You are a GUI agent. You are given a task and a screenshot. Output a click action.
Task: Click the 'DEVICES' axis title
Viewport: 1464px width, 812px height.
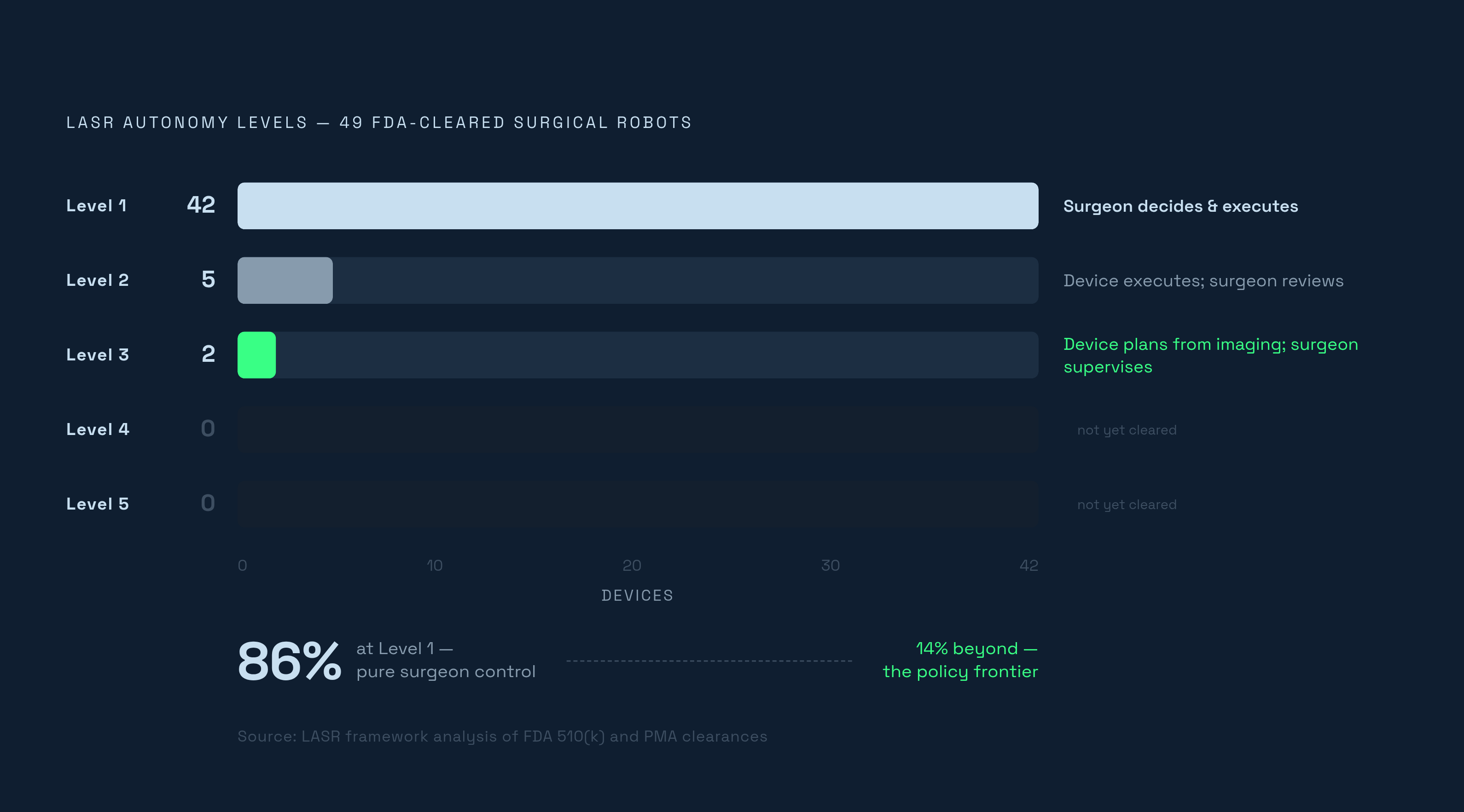tap(637, 596)
